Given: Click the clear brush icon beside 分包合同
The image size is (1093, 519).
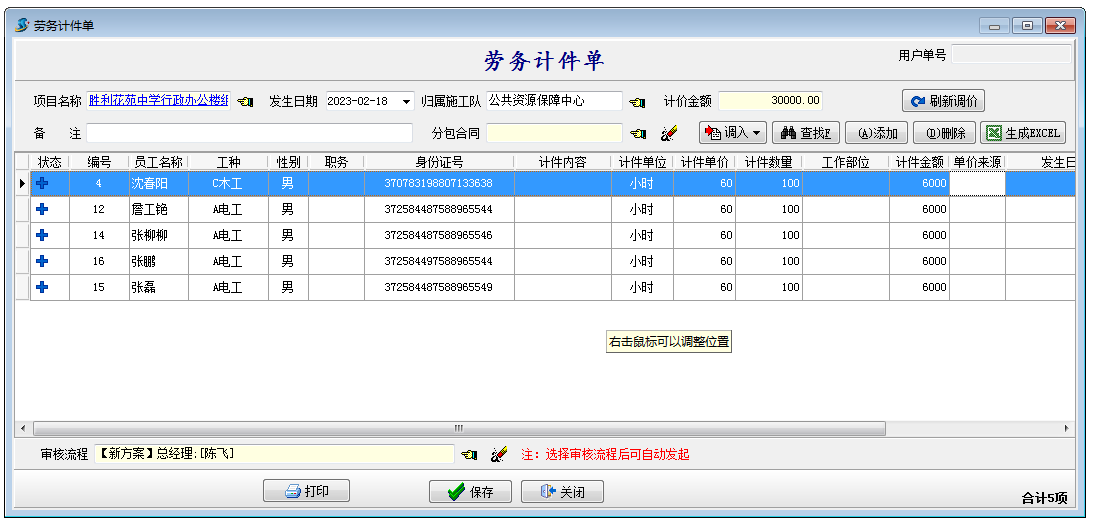Looking at the screenshot, I should pos(669,133).
